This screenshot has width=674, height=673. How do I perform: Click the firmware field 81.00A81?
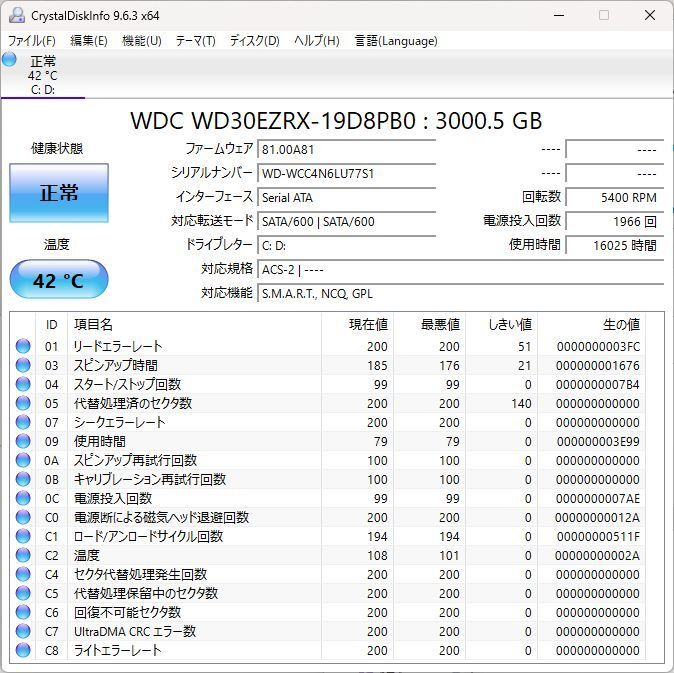click(346, 150)
